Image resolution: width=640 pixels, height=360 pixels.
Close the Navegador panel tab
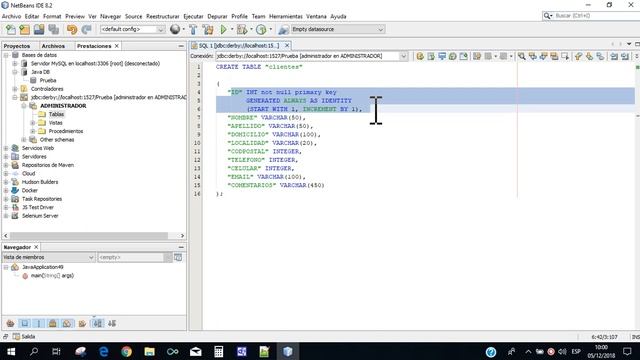click(36, 247)
